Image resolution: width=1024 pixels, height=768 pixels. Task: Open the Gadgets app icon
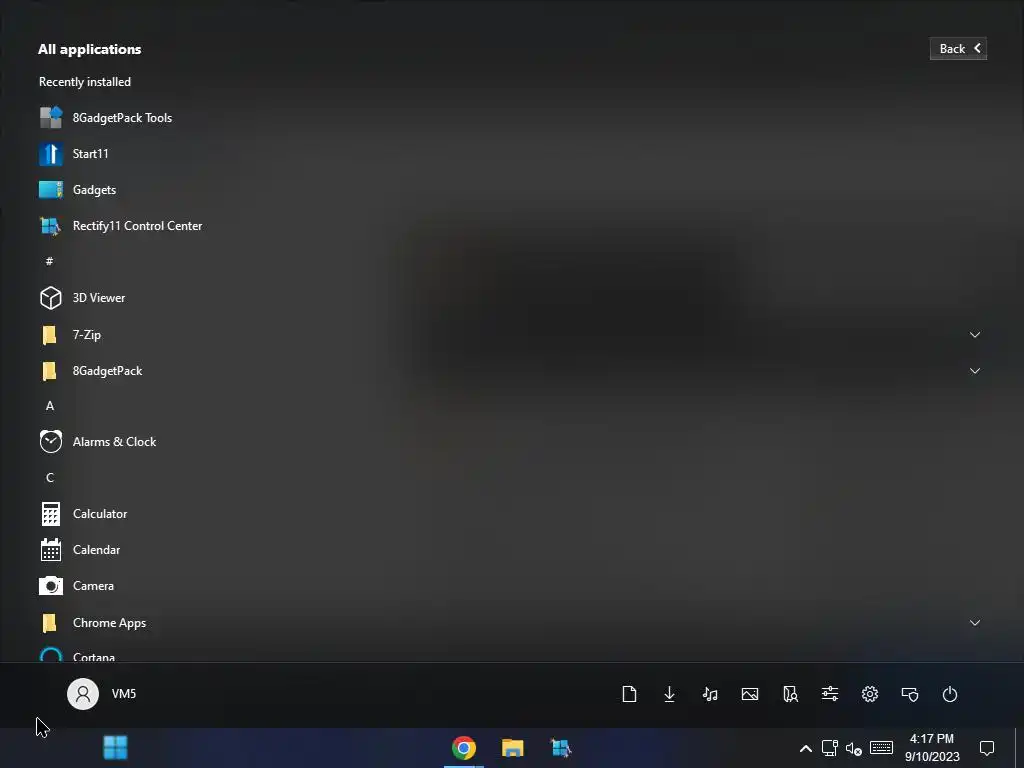[51, 190]
